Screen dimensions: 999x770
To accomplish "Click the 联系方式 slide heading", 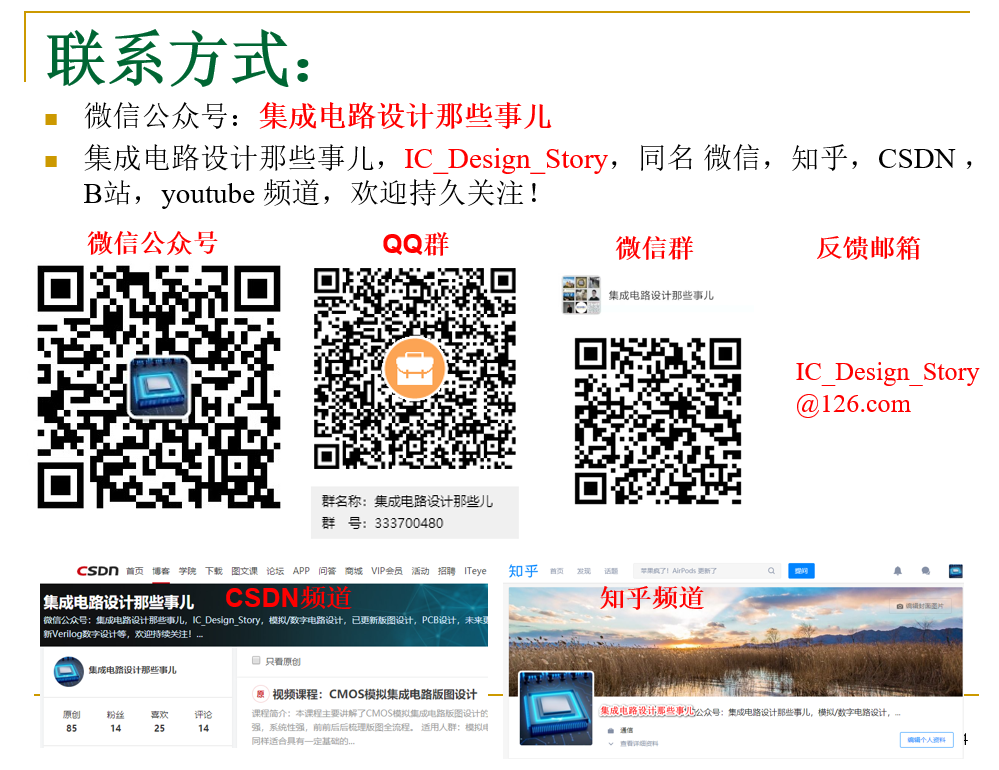I will [178, 59].
